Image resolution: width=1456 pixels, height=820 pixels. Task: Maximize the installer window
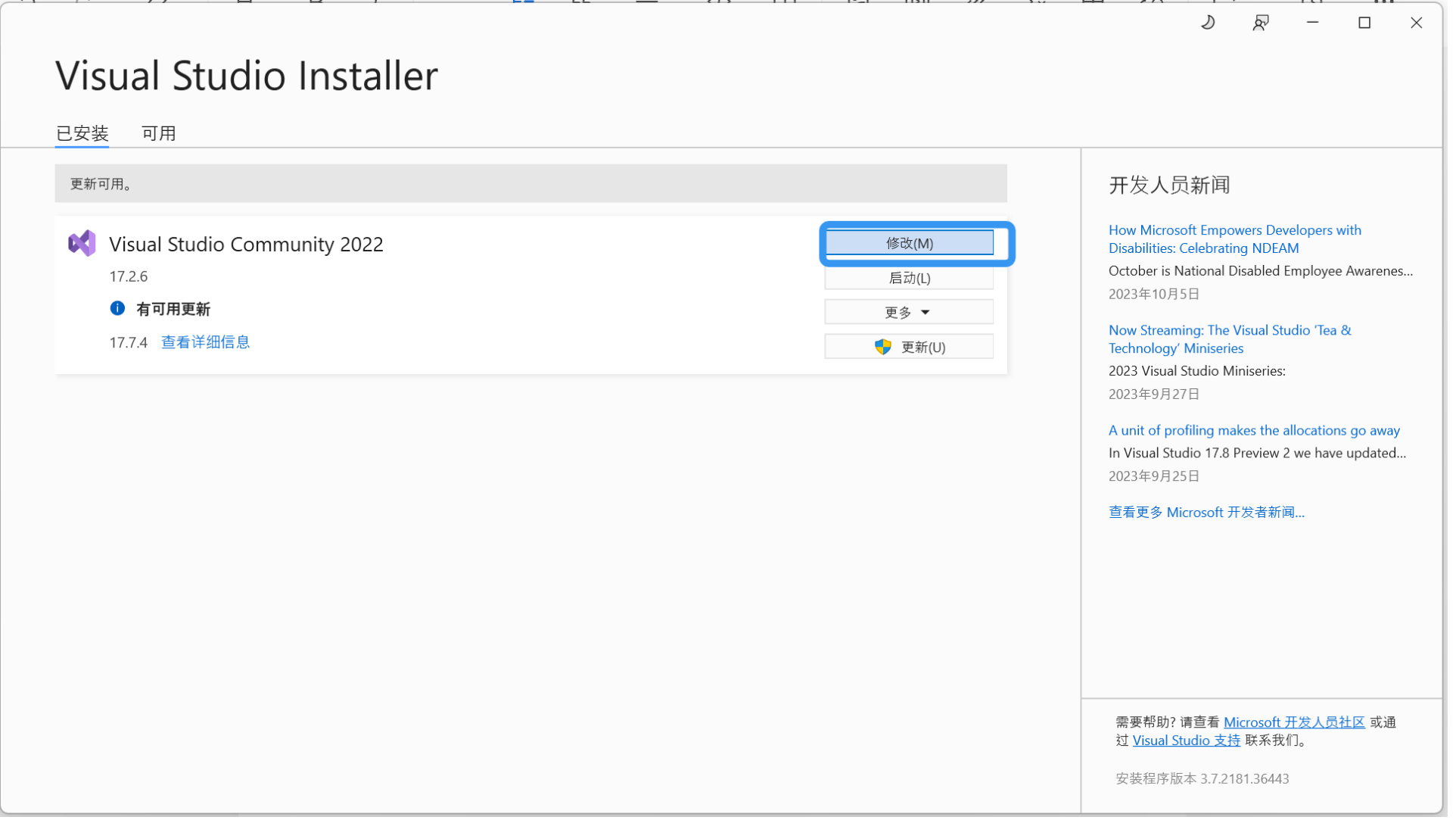point(1364,23)
